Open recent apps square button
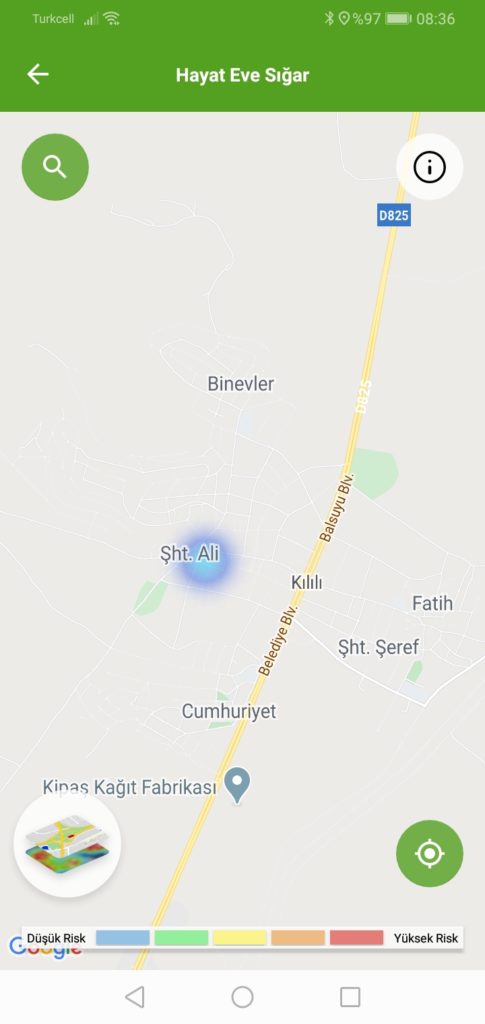The width and height of the screenshot is (485, 1024). (350, 997)
